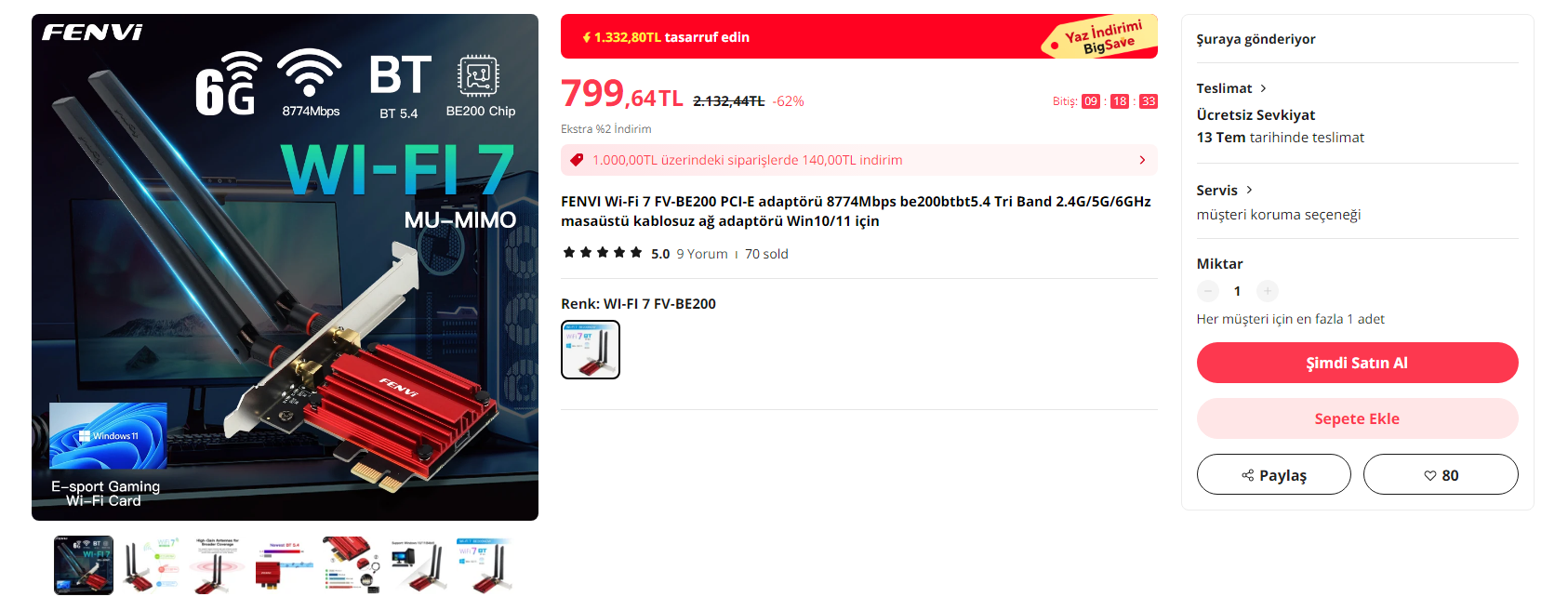1568x610 pixels.
Task: Decrease quantity with the minus button
Action: [x=1208, y=291]
